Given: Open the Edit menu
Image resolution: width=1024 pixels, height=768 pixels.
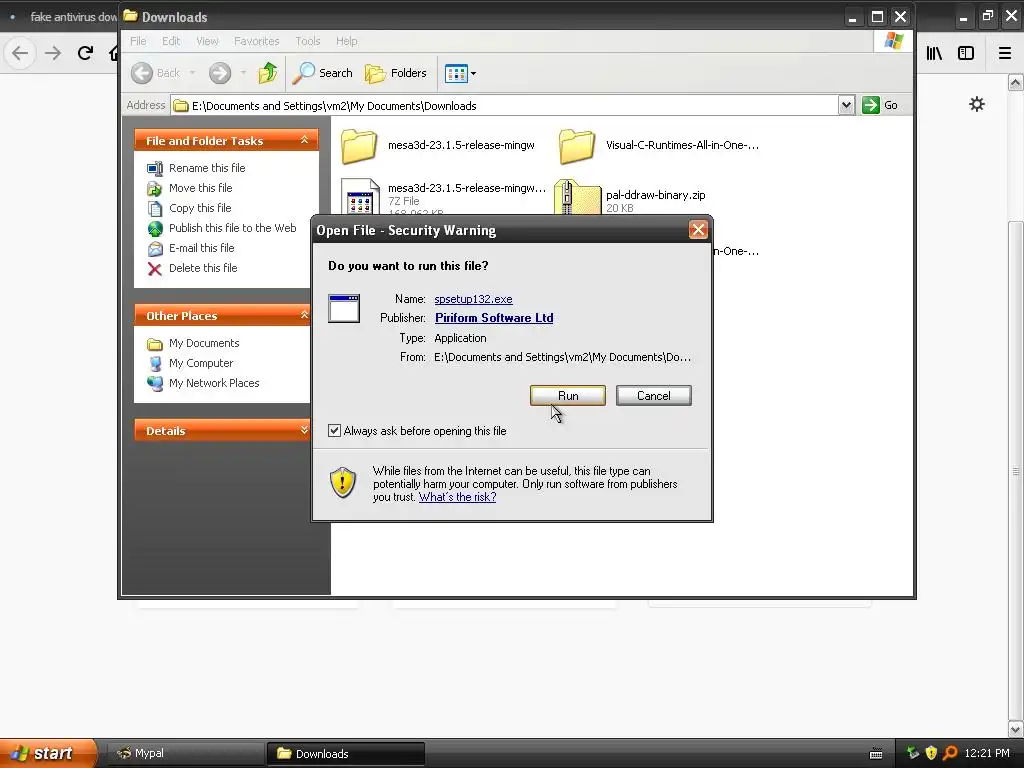Looking at the screenshot, I should [171, 41].
